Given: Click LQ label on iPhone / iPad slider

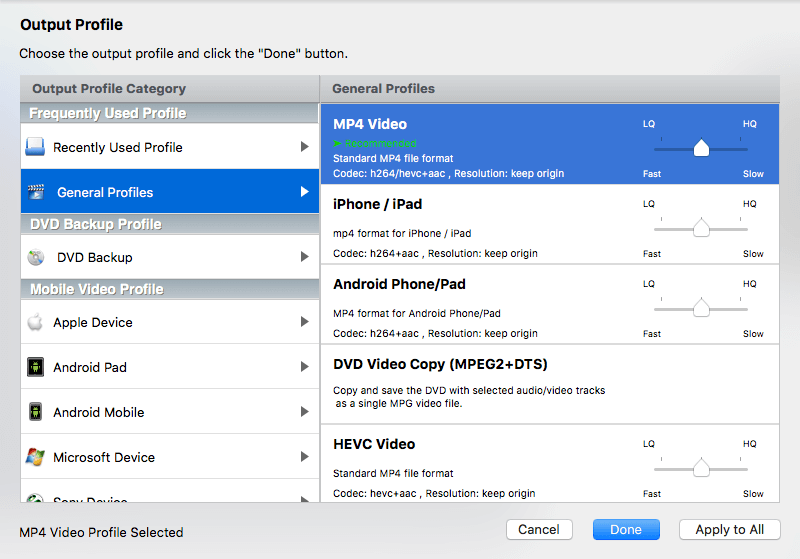Looking at the screenshot, I should tap(648, 204).
